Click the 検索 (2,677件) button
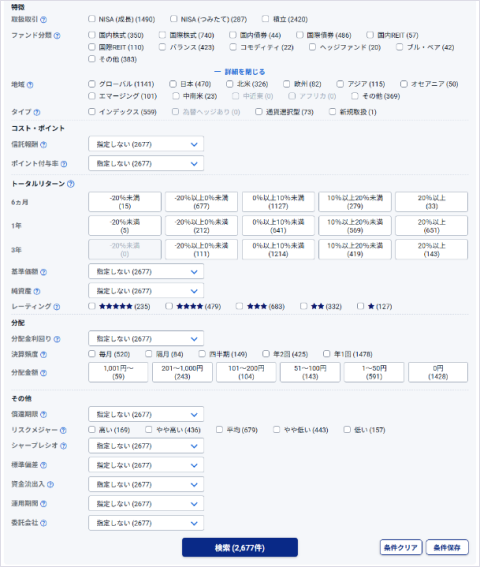 click(240, 547)
